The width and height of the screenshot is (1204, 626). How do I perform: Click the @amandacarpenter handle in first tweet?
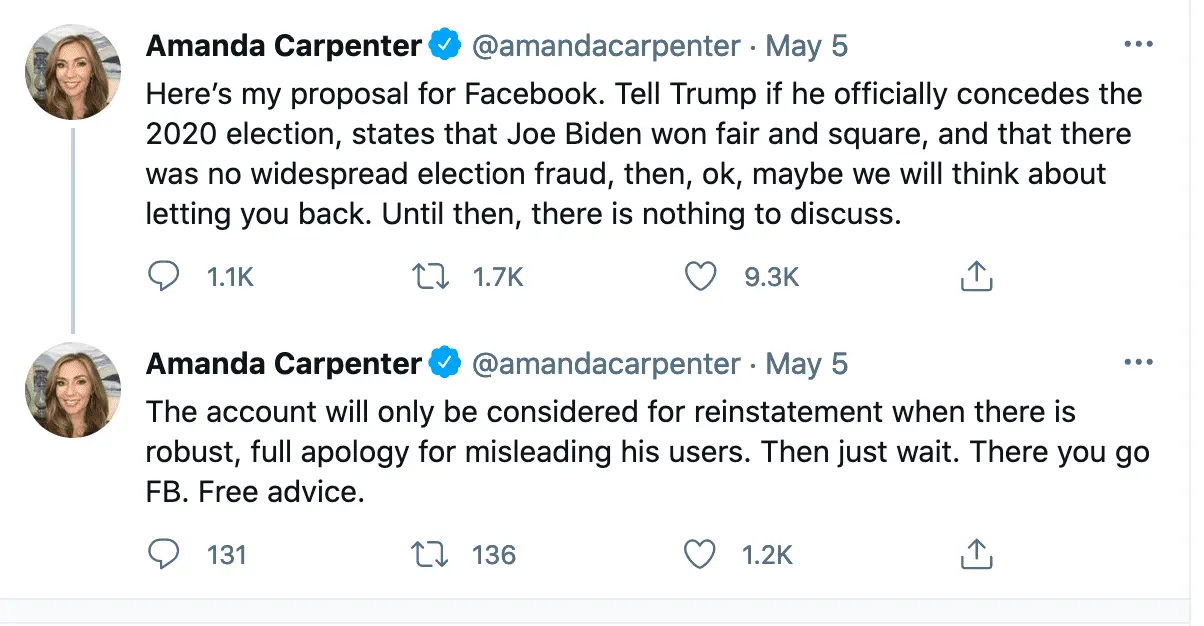[606, 46]
